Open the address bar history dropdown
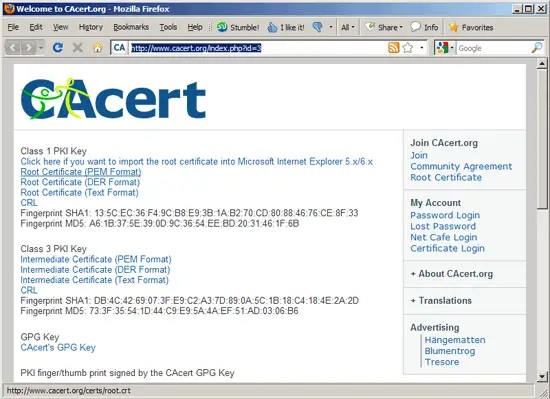The width and height of the screenshot is (550, 399). pyautogui.click(x=422, y=48)
